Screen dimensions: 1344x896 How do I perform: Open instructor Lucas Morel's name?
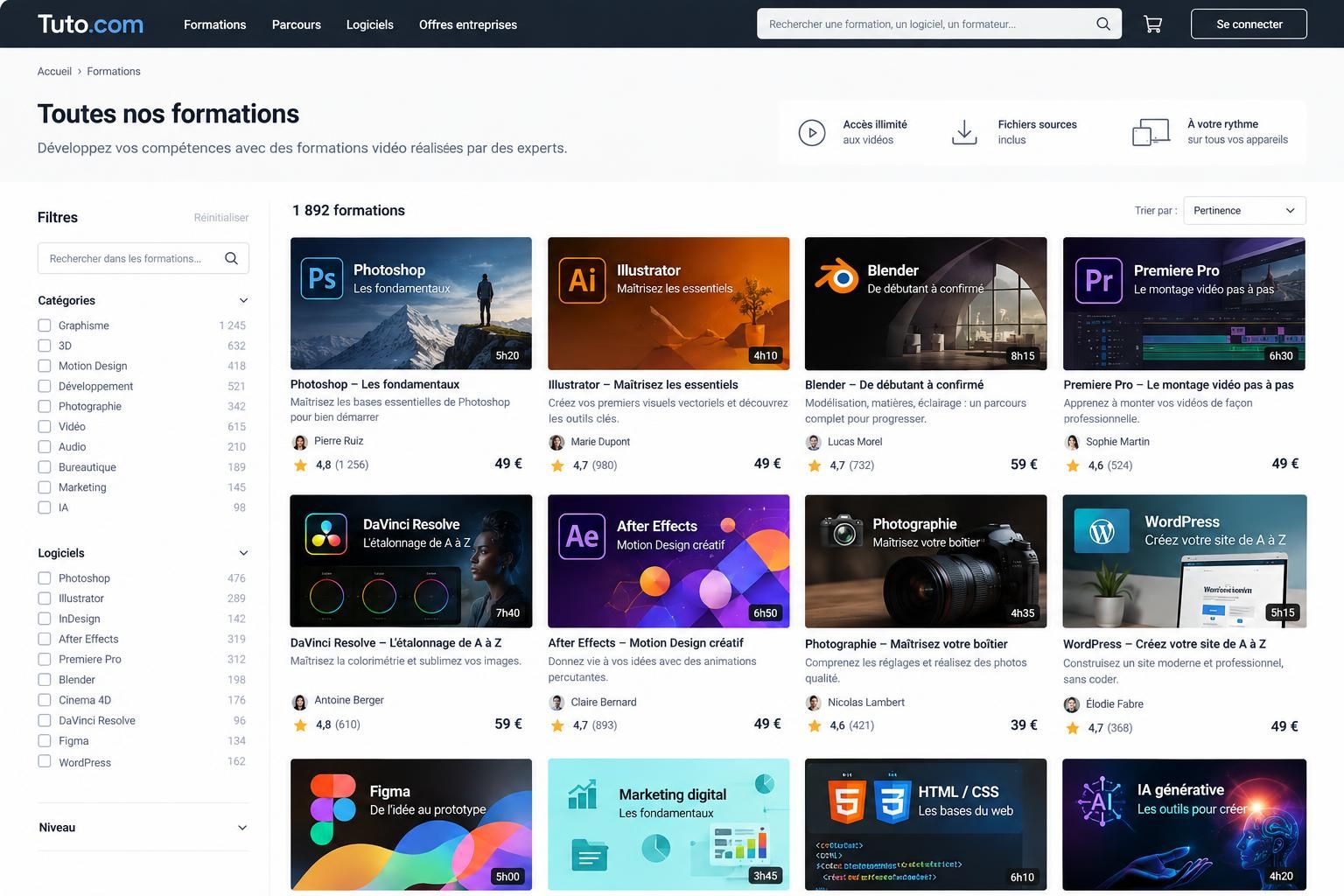855,442
